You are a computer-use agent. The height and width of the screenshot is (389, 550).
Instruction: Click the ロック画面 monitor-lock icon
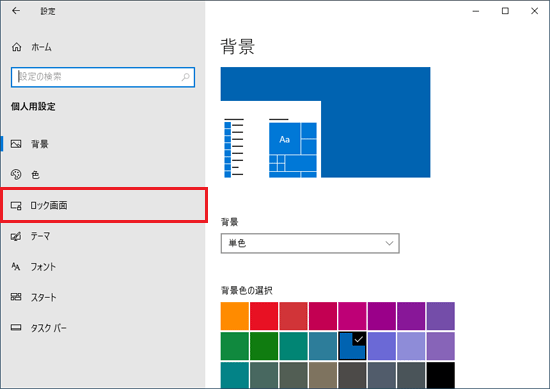click(16, 206)
